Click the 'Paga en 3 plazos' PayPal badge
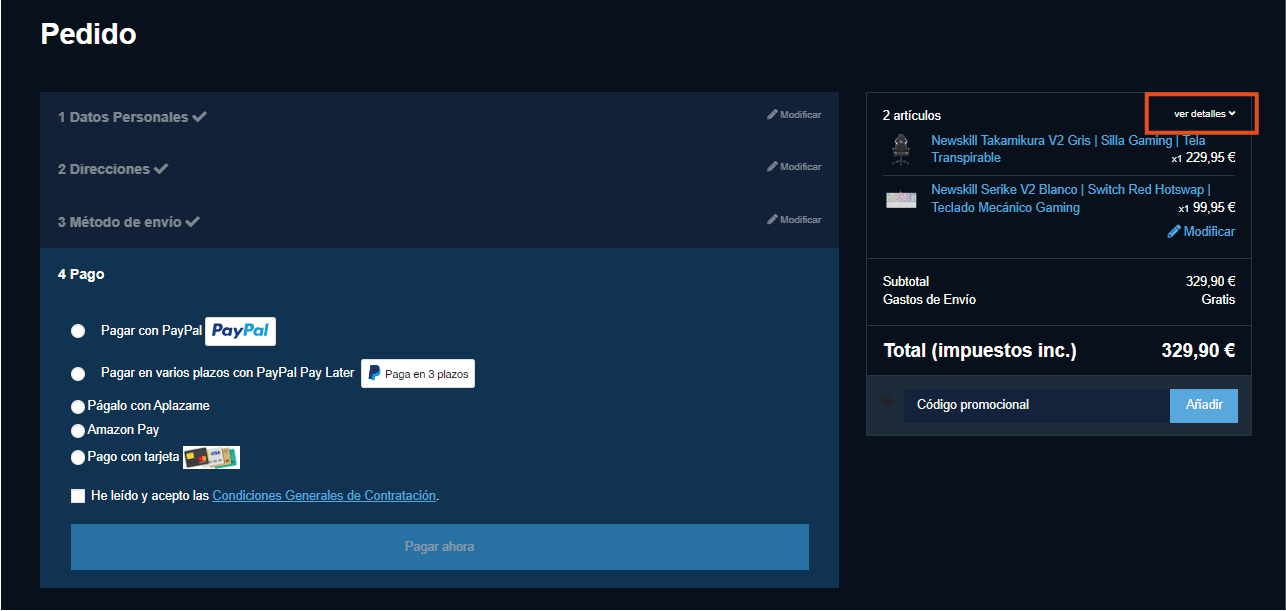This screenshot has height=611, width=1286. click(x=418, y=373)
